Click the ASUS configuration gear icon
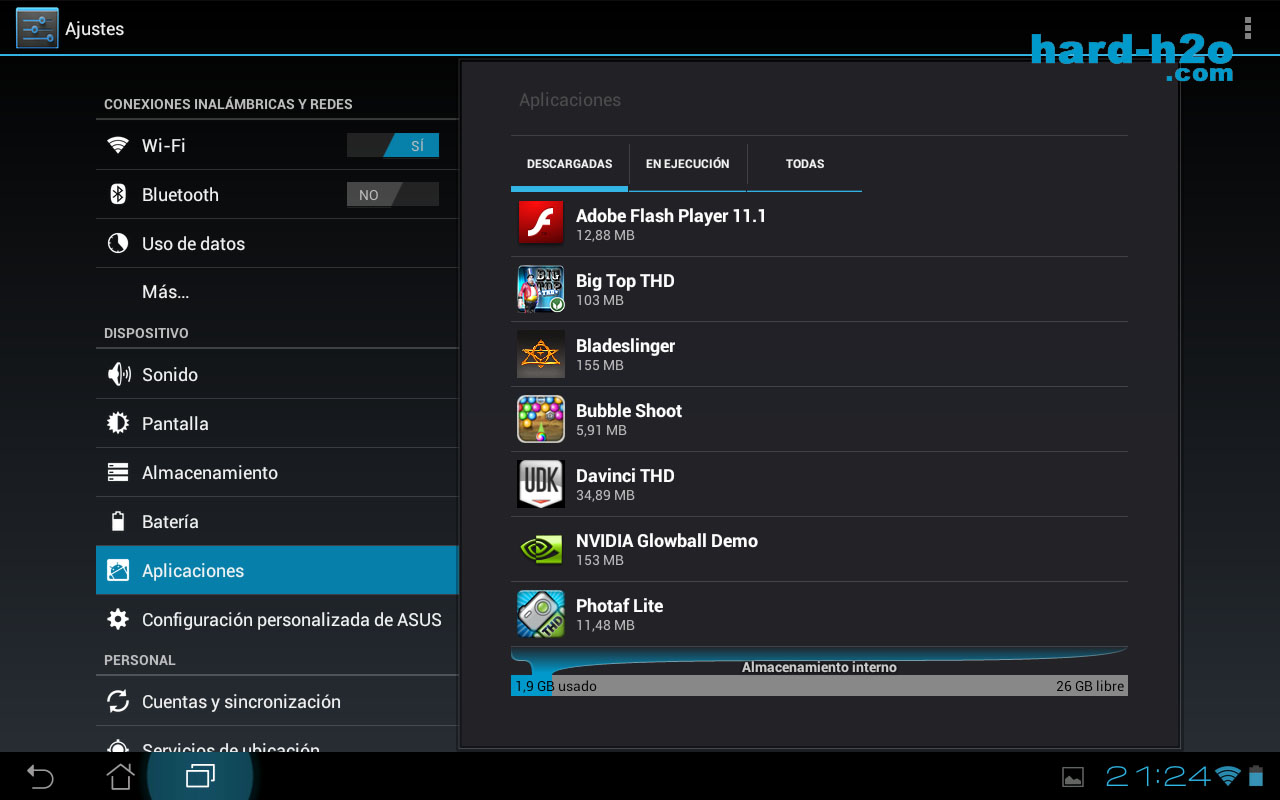The width and height of the screenshot is (1280, 800). [118, 619]
